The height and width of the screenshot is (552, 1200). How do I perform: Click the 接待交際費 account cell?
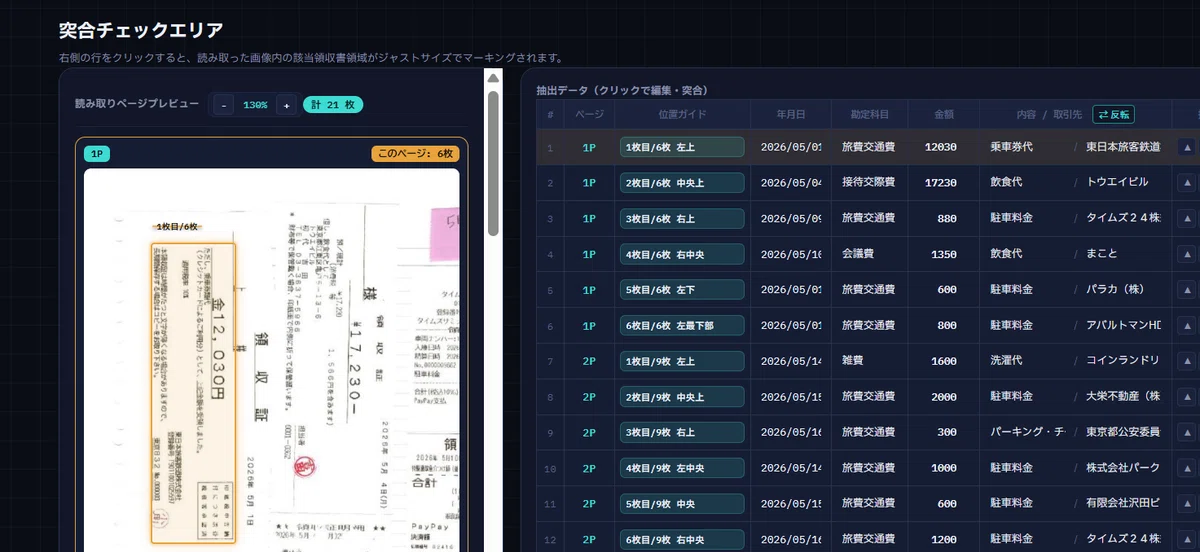[868, 183]
